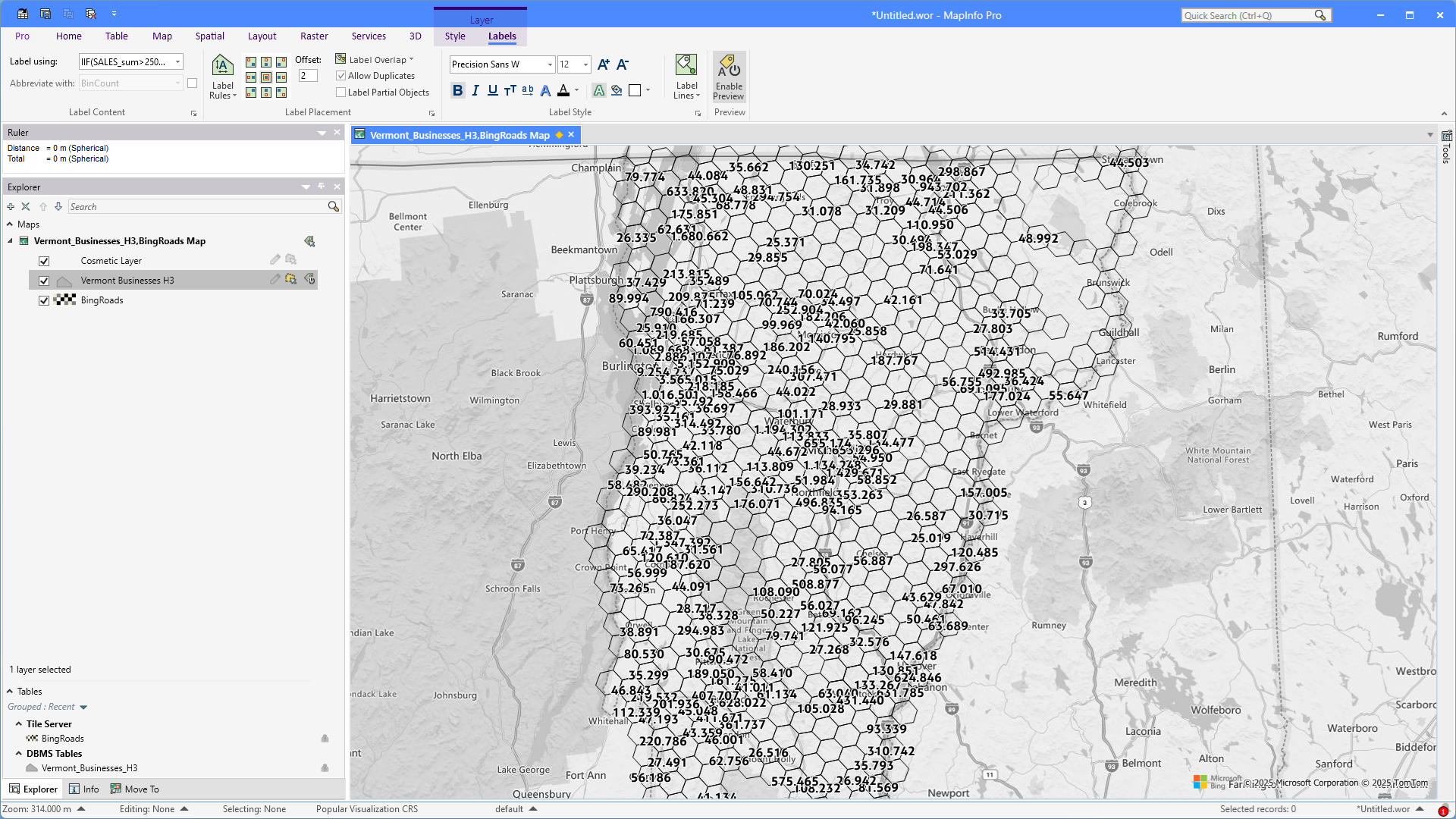Click the Bold label style icon
The width and height of the screenshot is (1456, 819).
coord(457,90)
